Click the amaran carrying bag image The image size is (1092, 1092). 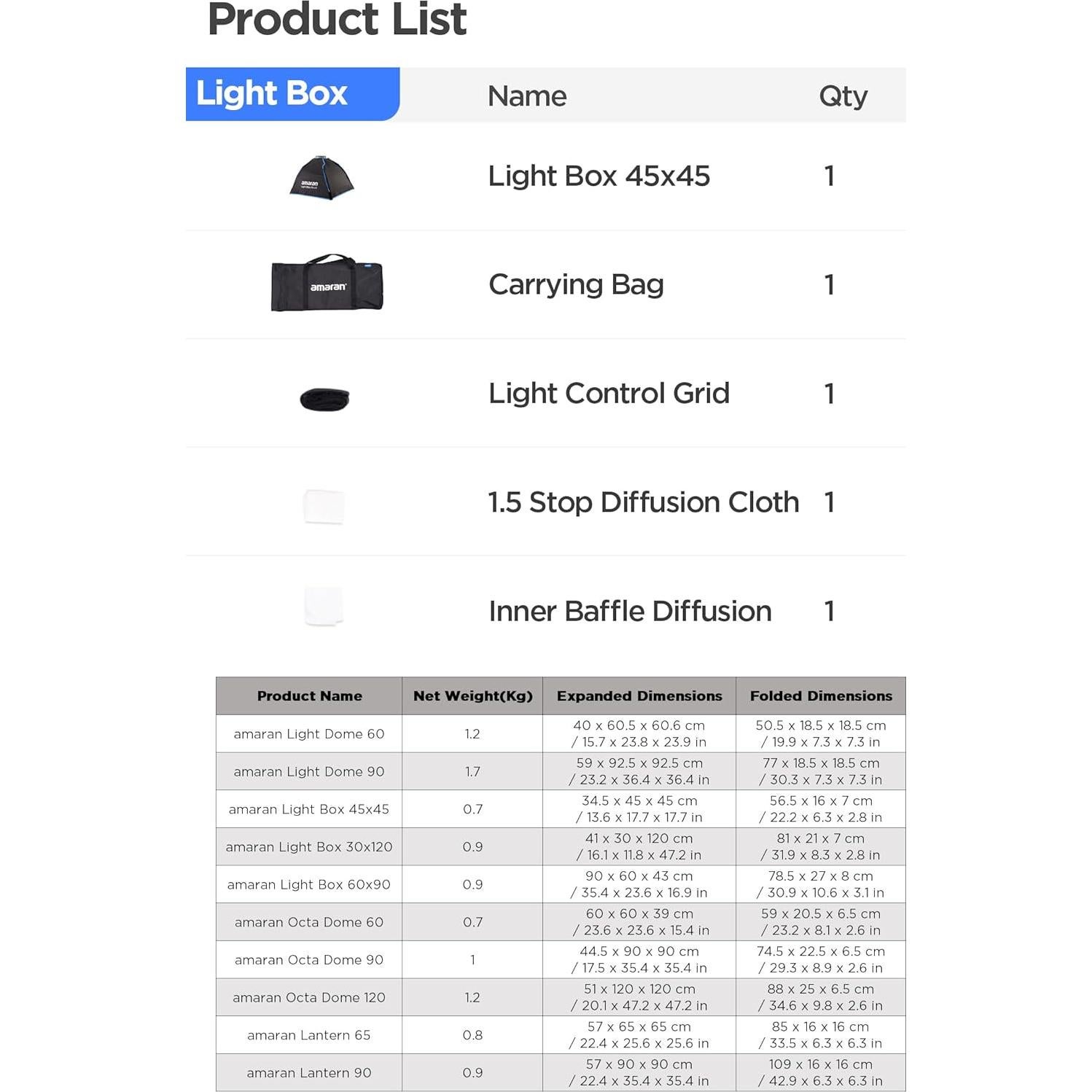pos(327,284)
